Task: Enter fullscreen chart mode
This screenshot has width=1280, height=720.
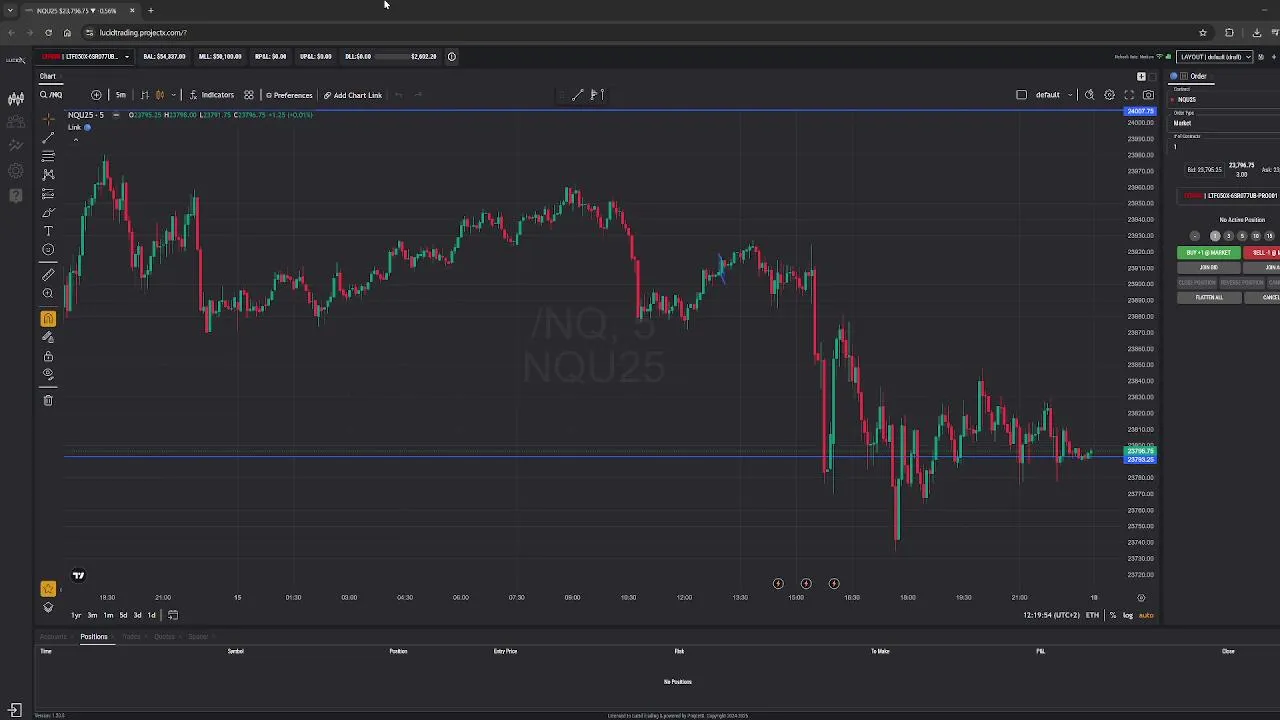Action: click(1129, 95)
